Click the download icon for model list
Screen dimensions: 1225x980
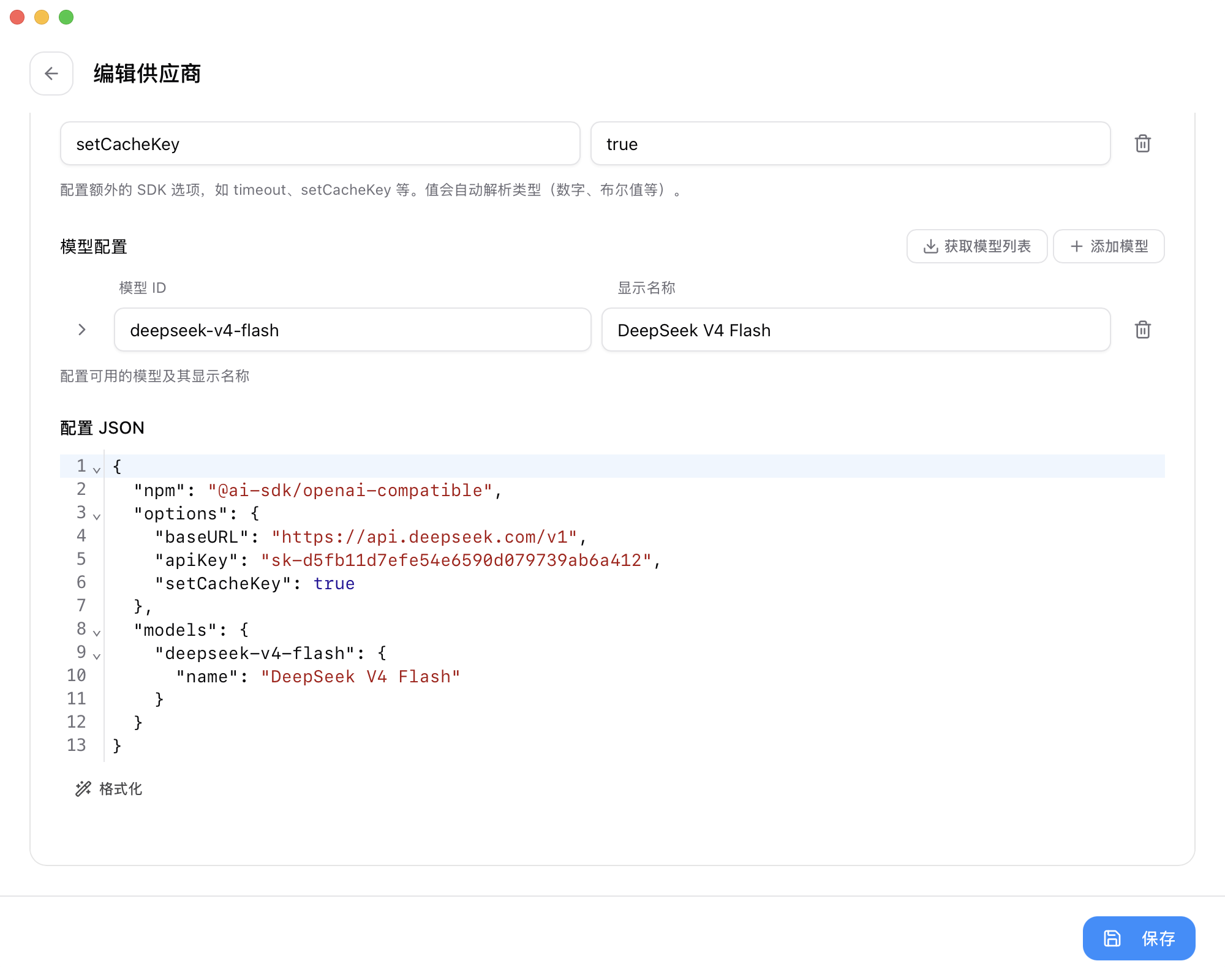tap(931, 246)
